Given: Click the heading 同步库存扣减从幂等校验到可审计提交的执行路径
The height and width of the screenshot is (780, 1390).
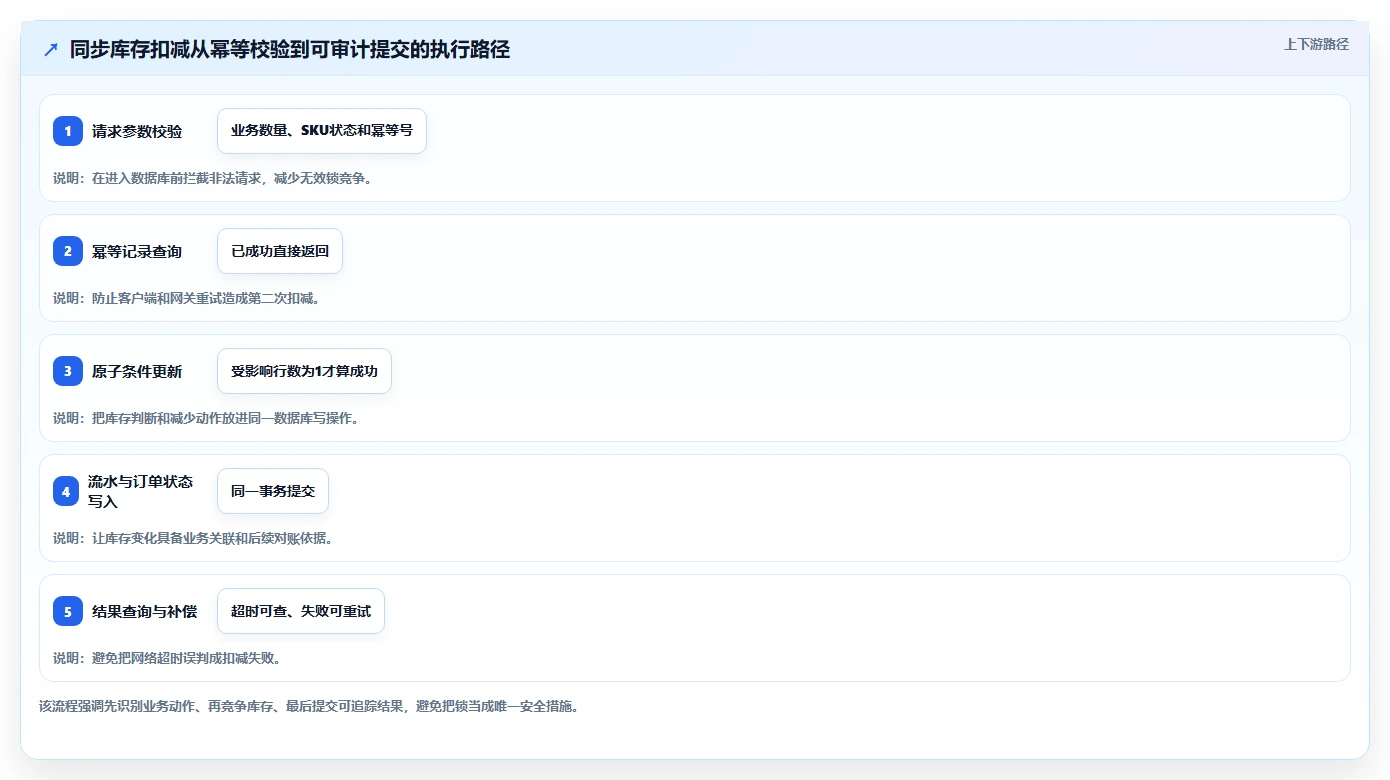Looking at the screenshot, I should (290, 50).
